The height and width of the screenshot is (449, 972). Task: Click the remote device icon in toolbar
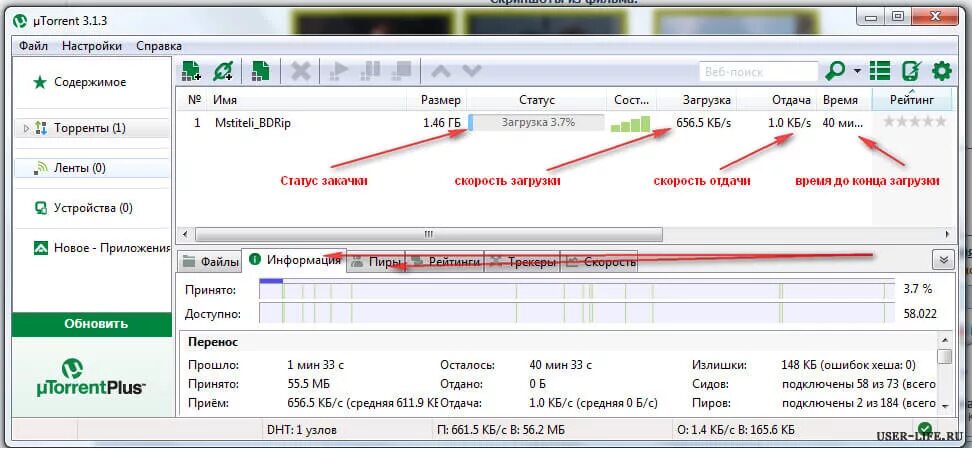[x=911, y=71]
